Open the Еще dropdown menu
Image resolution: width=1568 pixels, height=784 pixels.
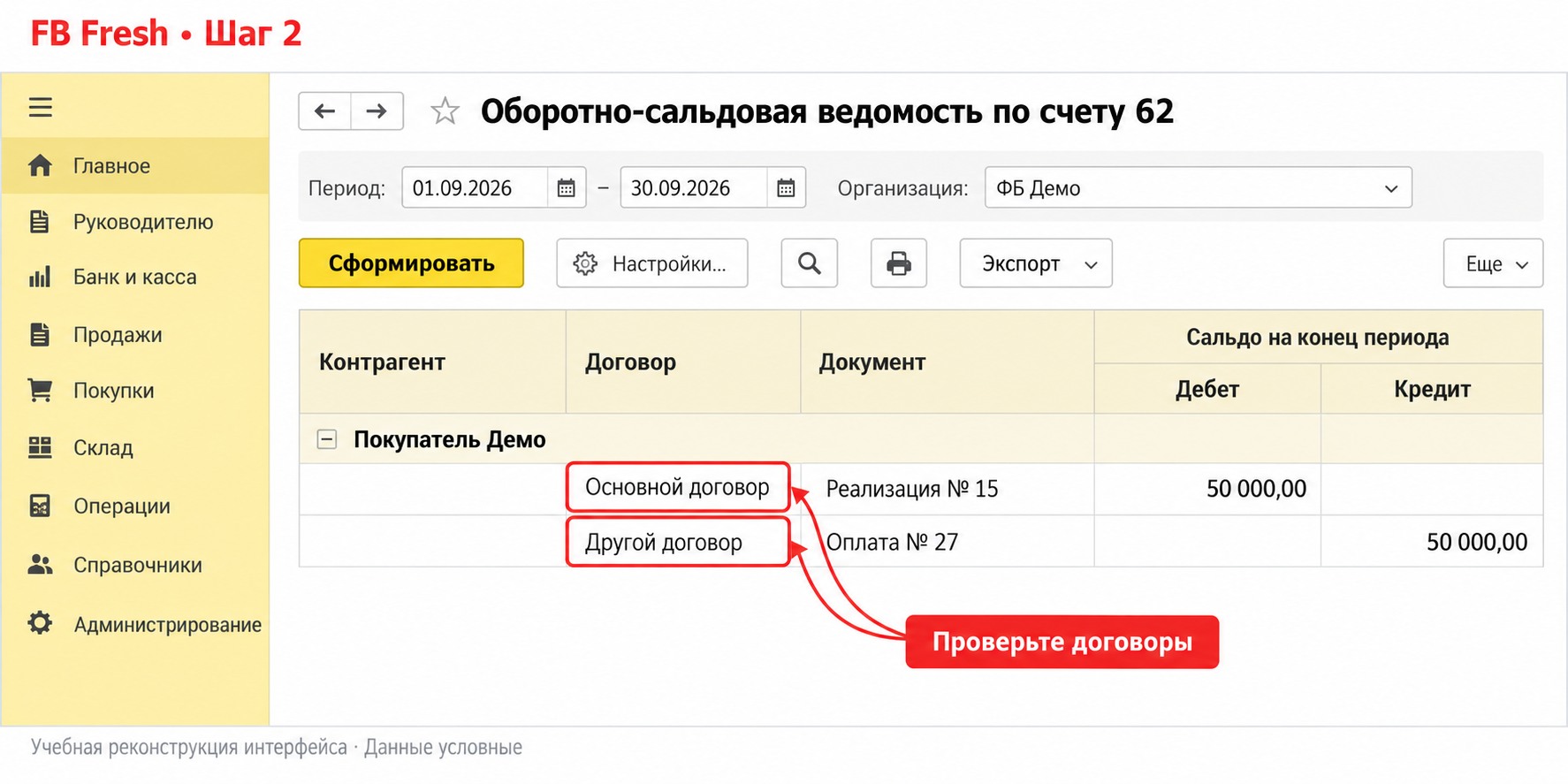coord(1493,263)
